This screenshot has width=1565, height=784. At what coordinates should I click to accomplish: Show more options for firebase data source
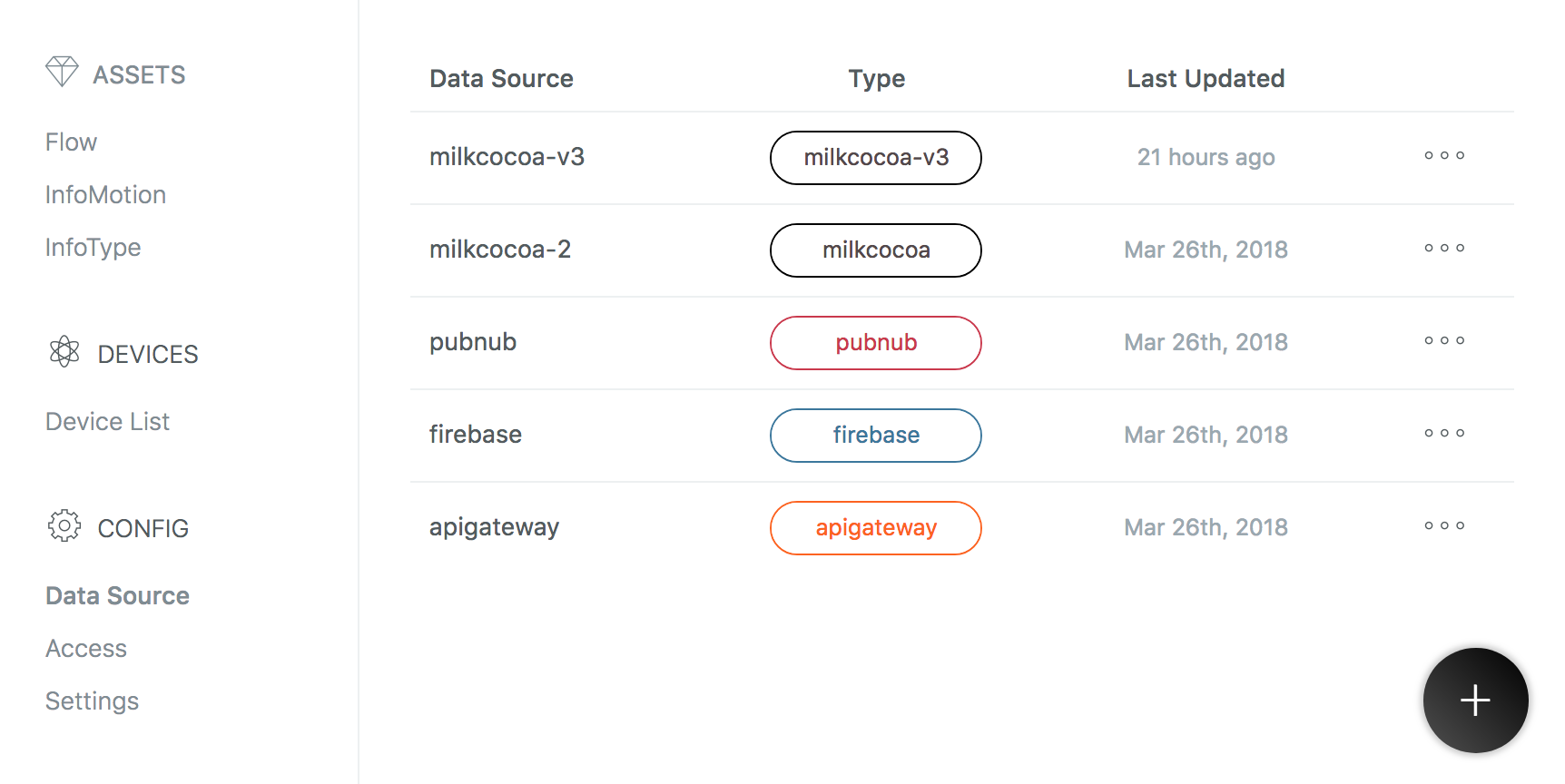pyautogui.click(x=1443, y=434)
